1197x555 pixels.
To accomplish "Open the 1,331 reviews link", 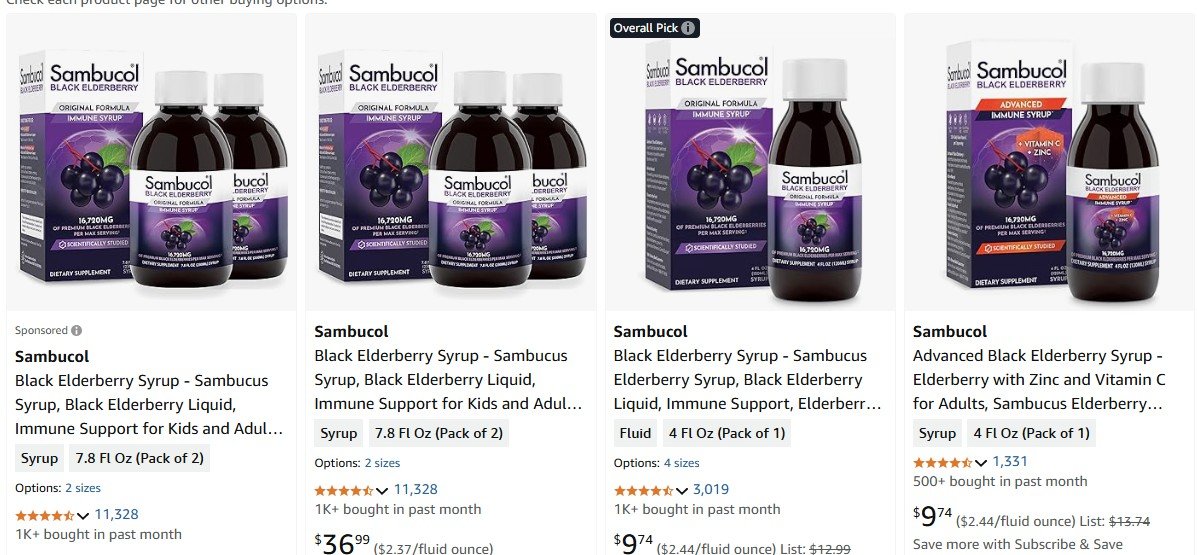I will [x=1010, y=461].
